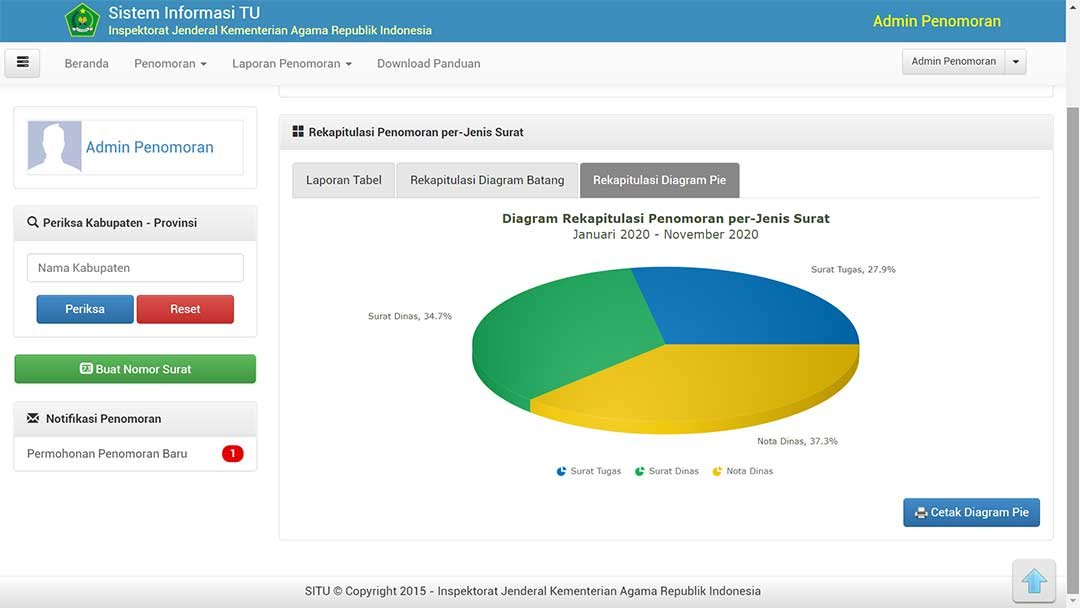The width and height of the screenshot is (1080, 608).
Task: Switch to the Laporan Tabel tab
Action: pyautogui.click(x=343, y=181)
